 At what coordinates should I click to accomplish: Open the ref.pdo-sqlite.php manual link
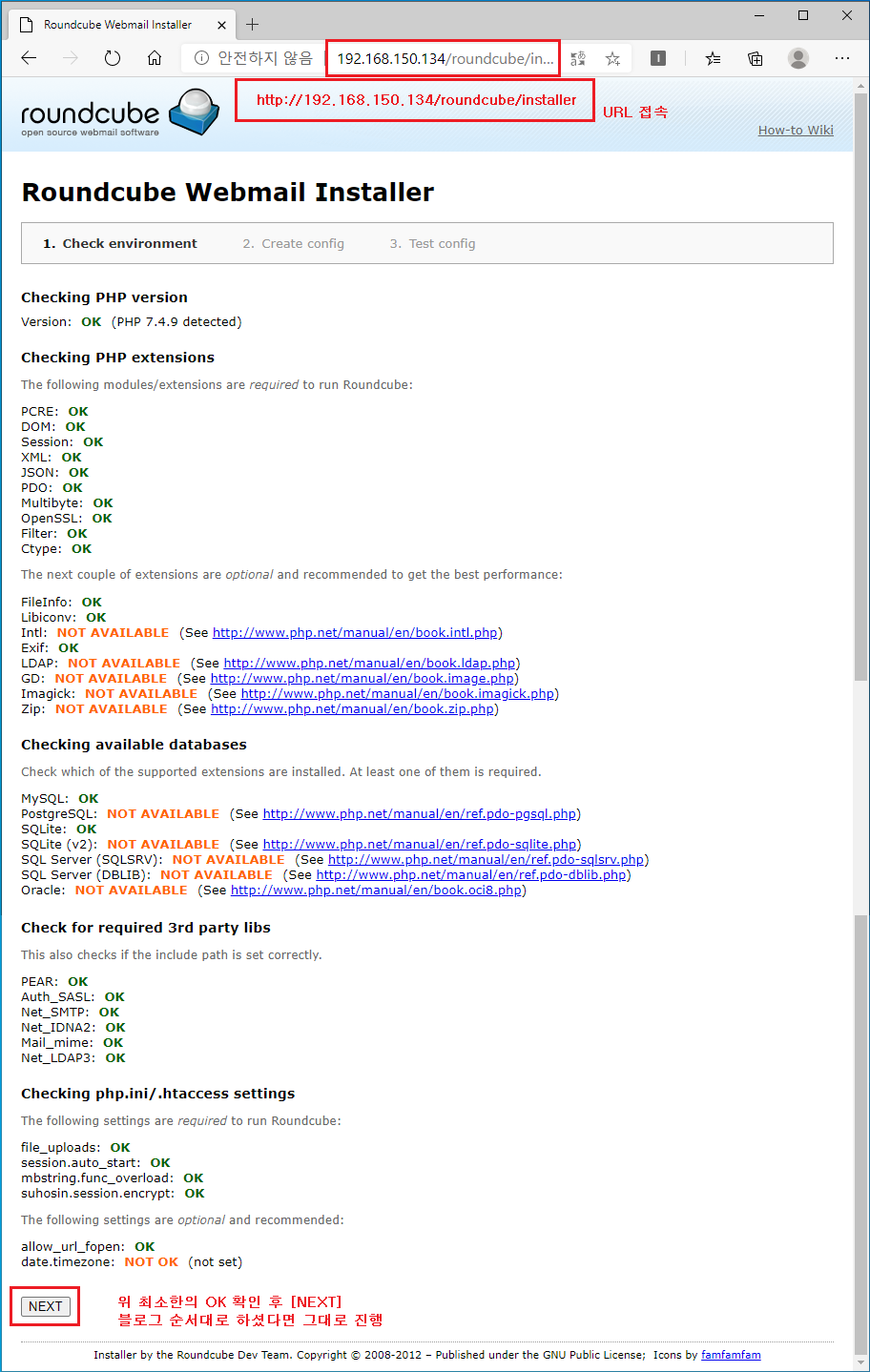[x=420, y=844]
